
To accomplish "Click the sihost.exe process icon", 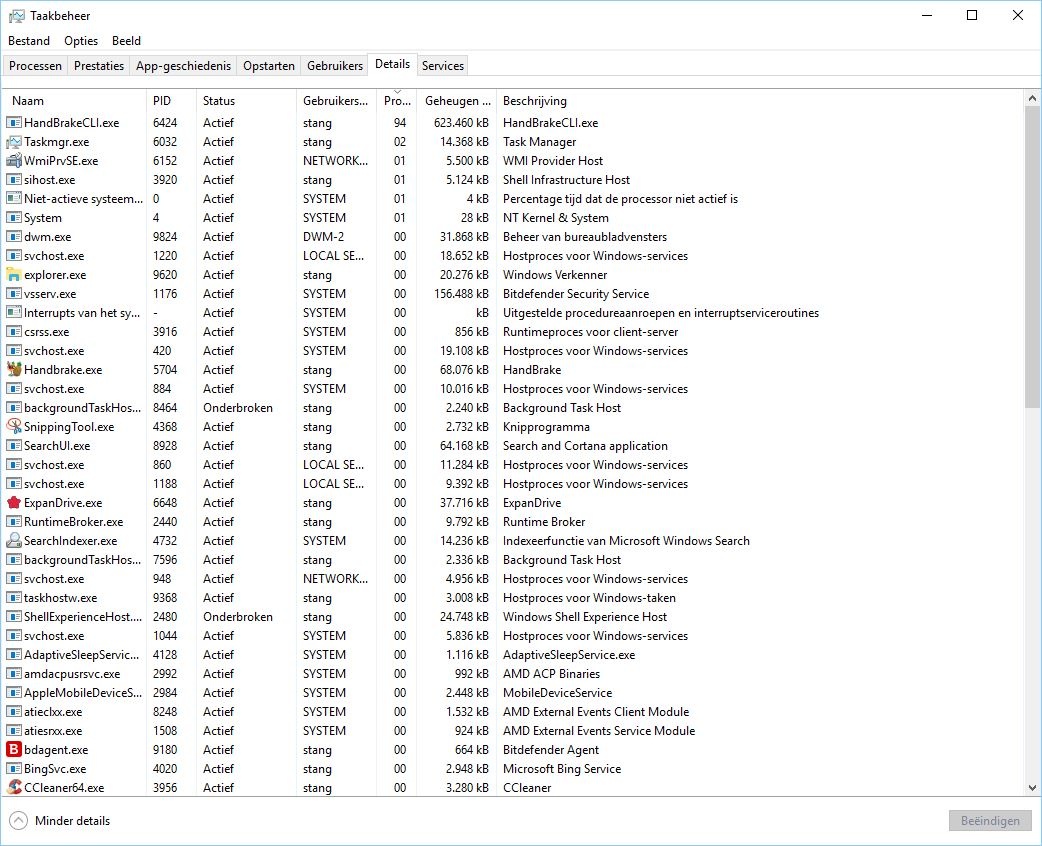I will click(x=13, y=179).
